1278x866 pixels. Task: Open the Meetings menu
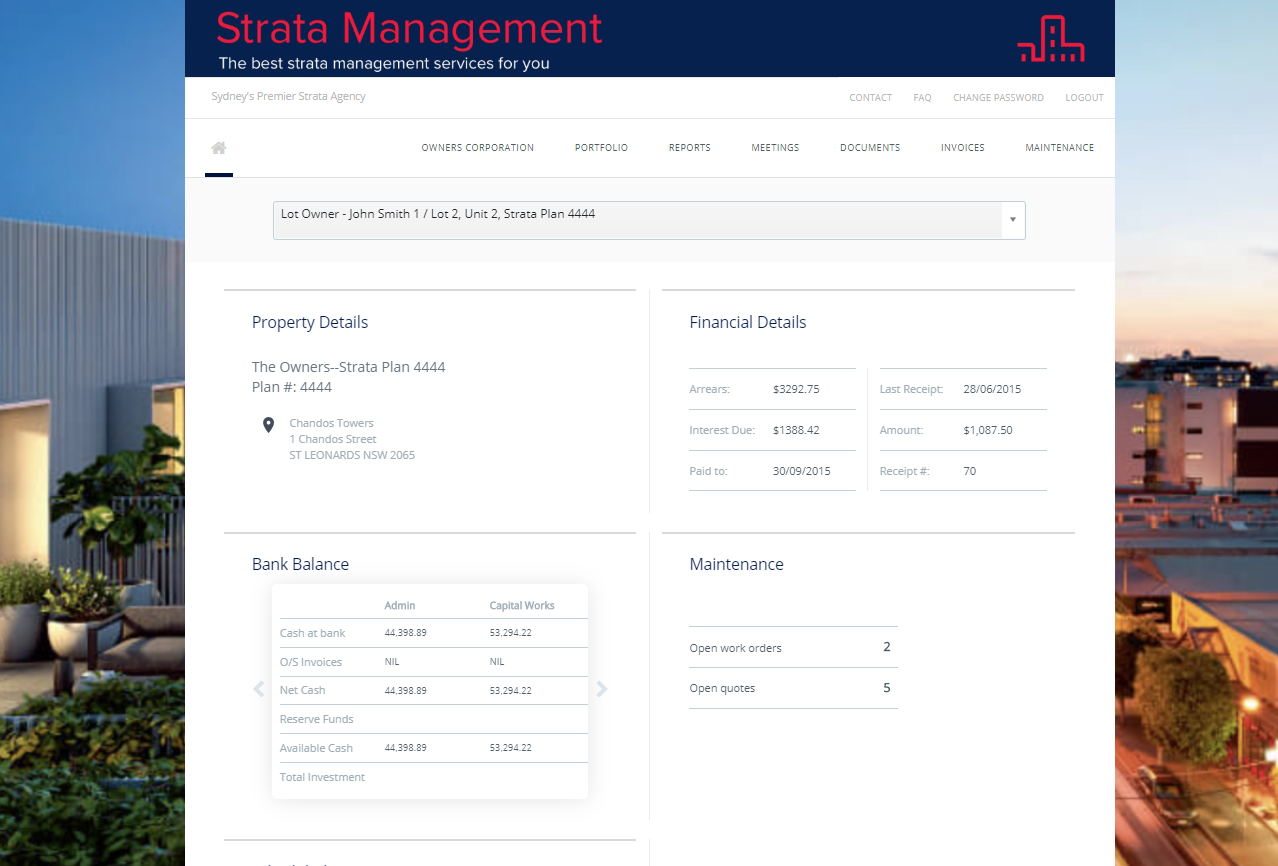click(775, 148)
